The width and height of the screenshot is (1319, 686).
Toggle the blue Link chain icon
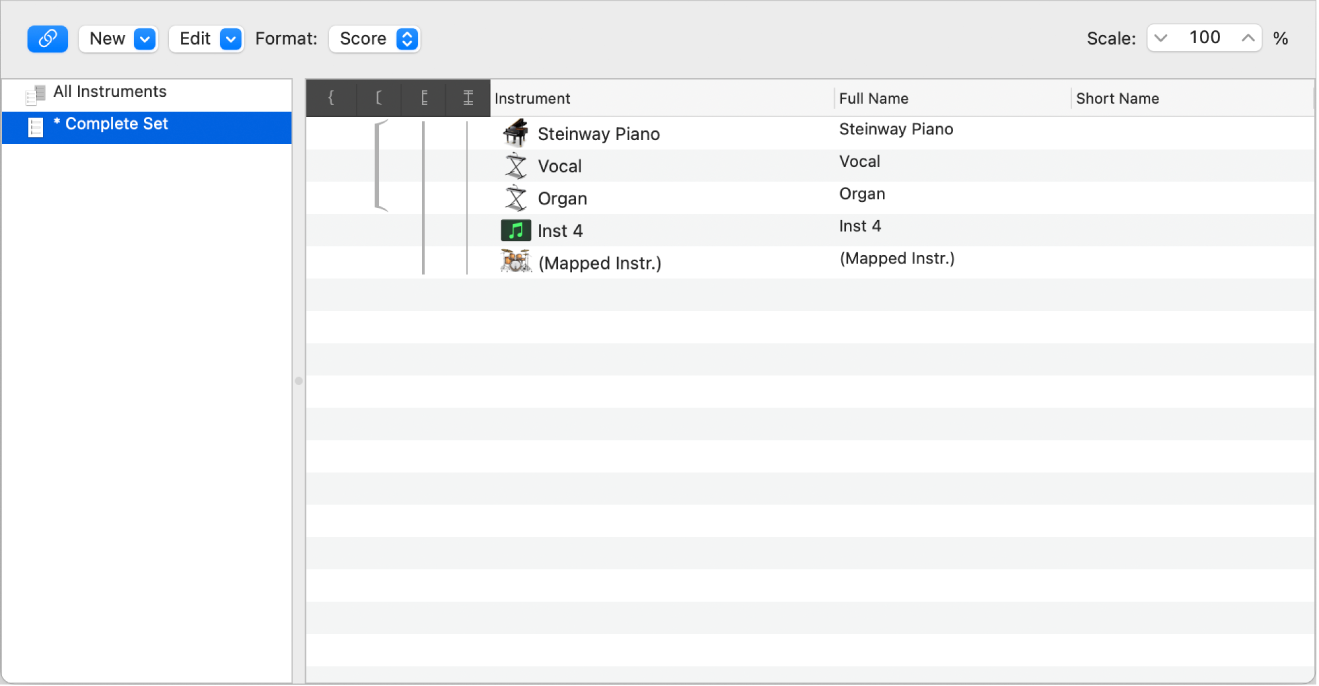(x=47, y=38)
